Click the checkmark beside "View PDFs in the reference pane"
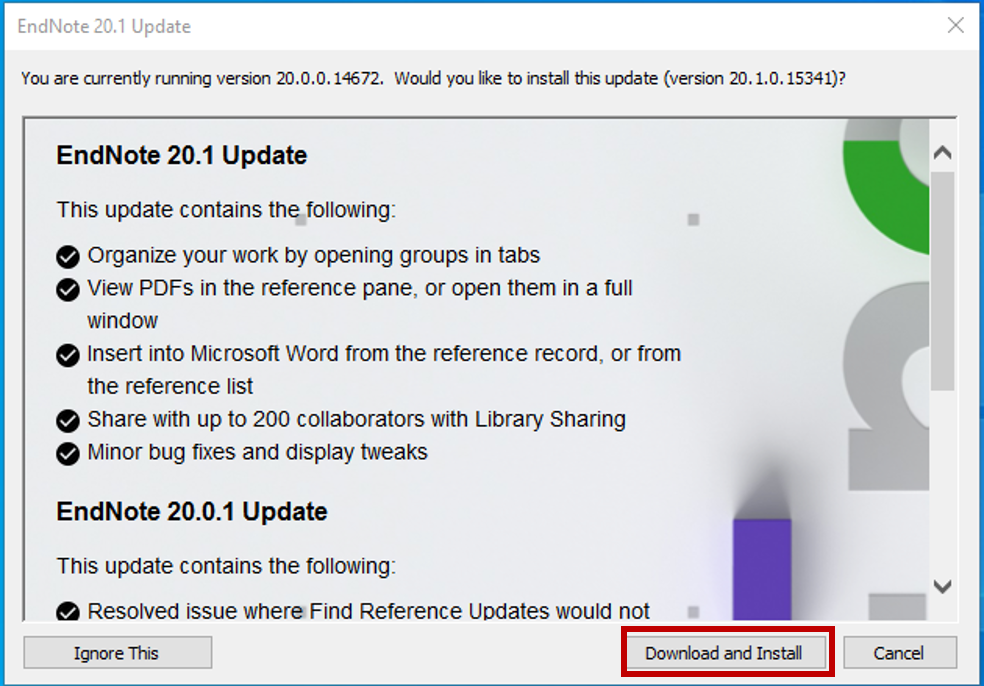The width and height of the screenshot is (984, 686). click(67, 288)
